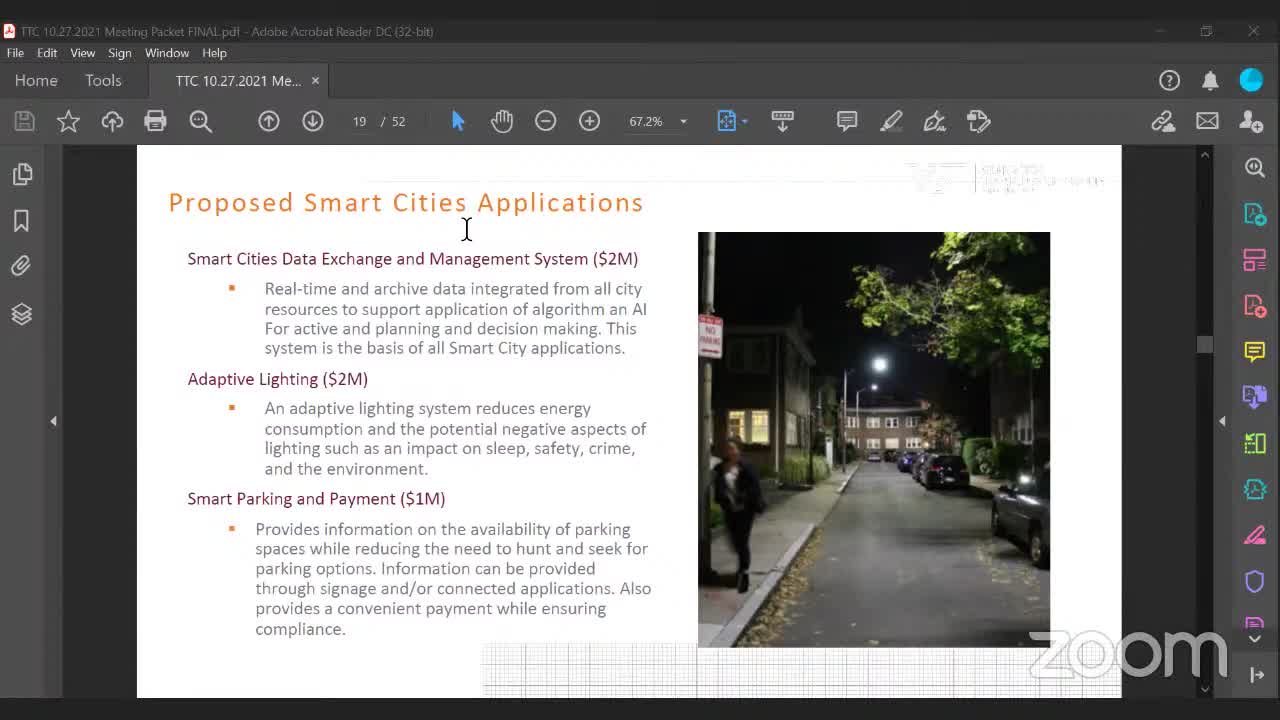
Task: Print the document with printer icon
Action: pos(155,121)
